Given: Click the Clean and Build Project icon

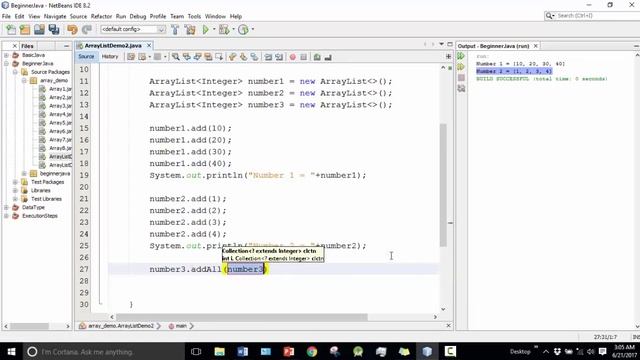Looking at the screenshot, I should (x=190, y=29).
